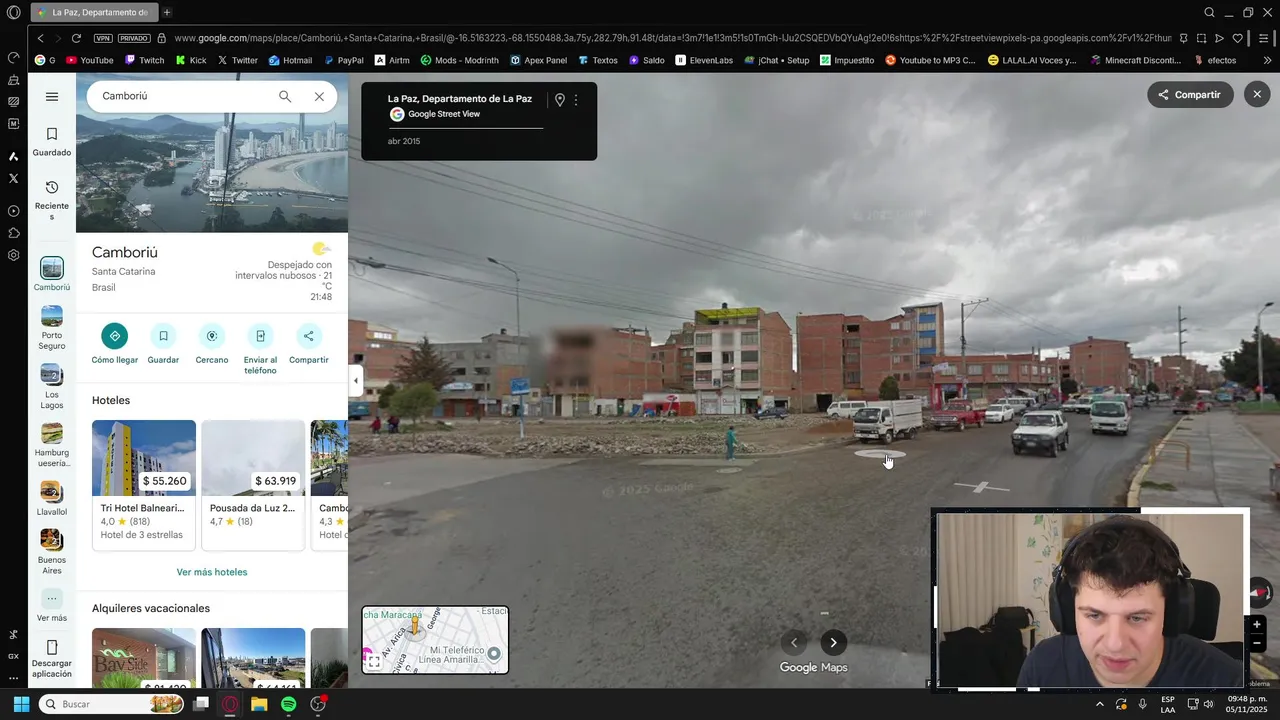This screenshot has width=1280, height=720.
Task: Expand the minimap fullscreen icon
Action: tap(374, 662)
